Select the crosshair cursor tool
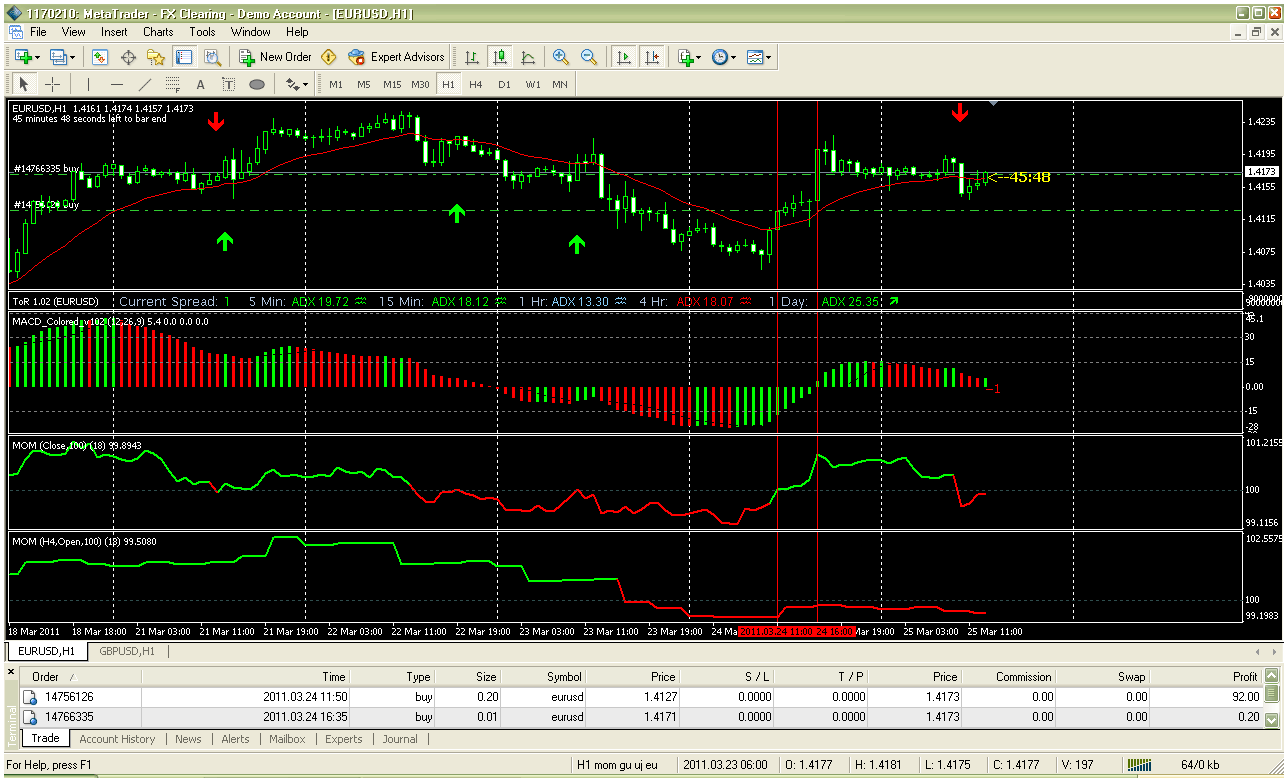1288x778 pixels. pyautogui.click(x=52, y=84)
